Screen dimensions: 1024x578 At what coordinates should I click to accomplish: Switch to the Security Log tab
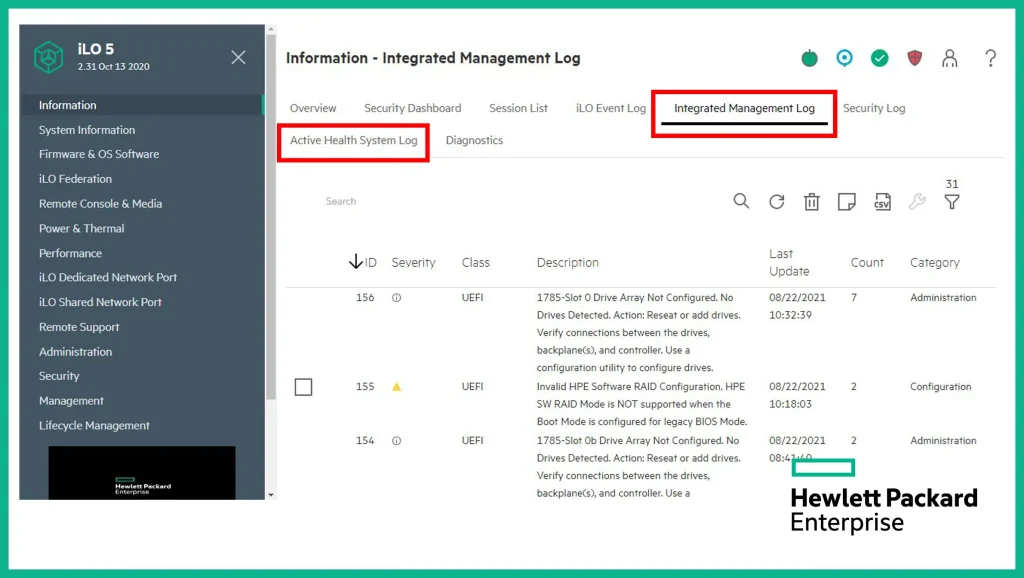pyautogui.click(x=873, y=108)
